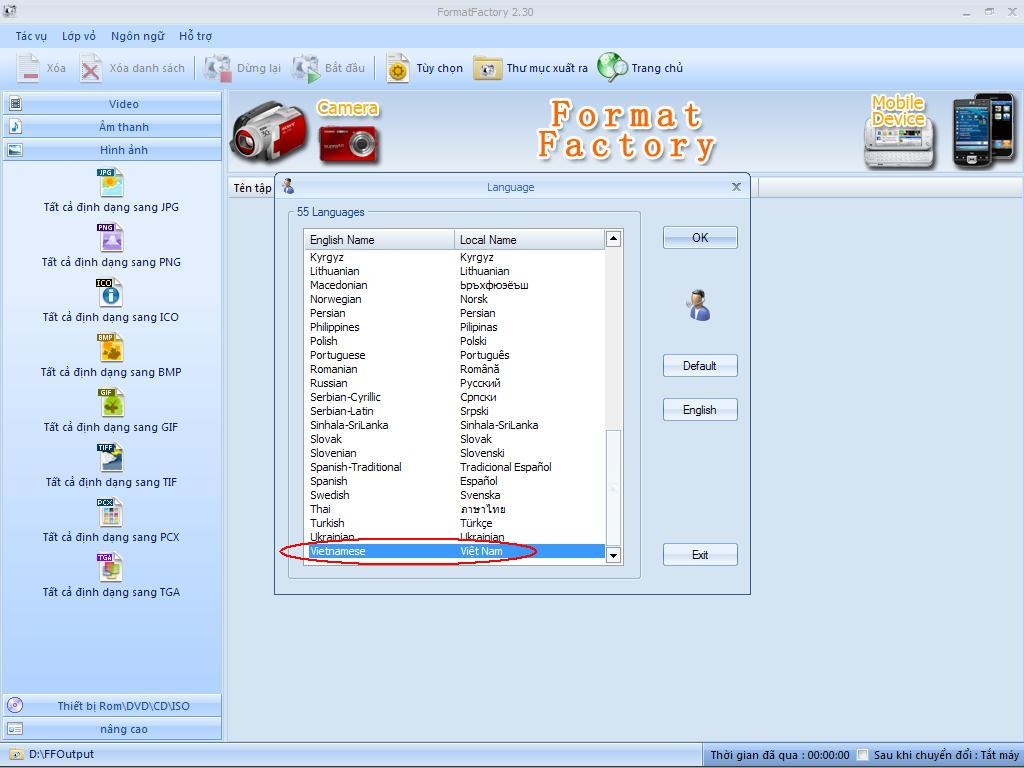Choose the TIFF conversion icon

pos(110,457)
